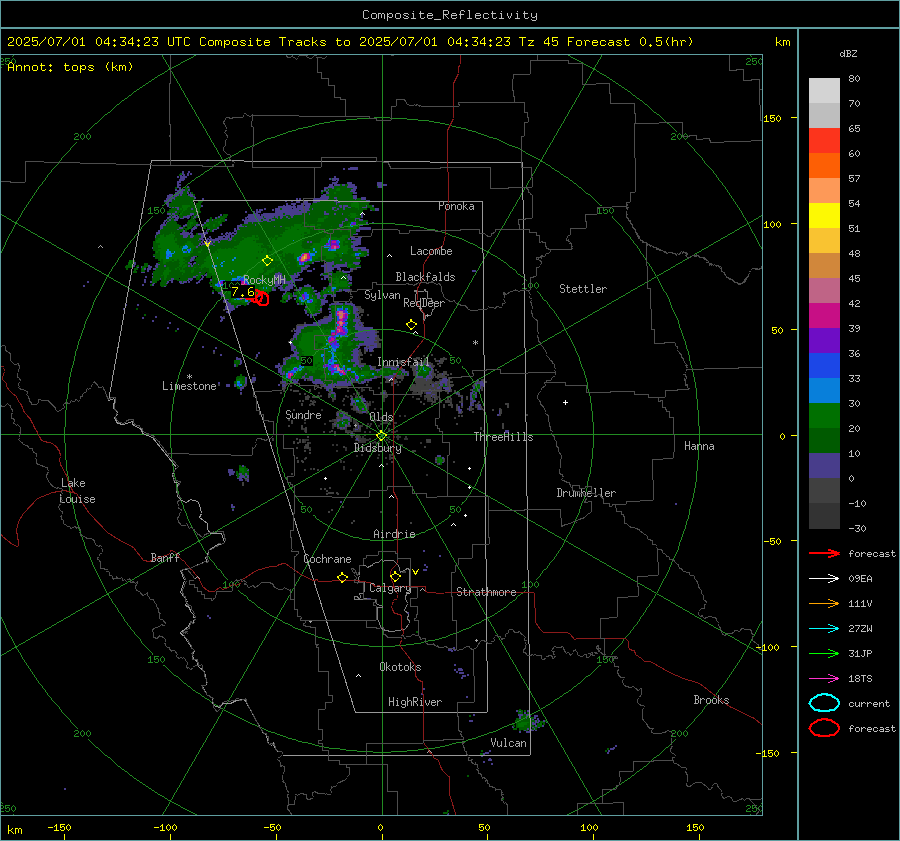This screenshot has width=900, height=841.
Task: Click the Strathmore city label
Action: [x=486, y=592]
